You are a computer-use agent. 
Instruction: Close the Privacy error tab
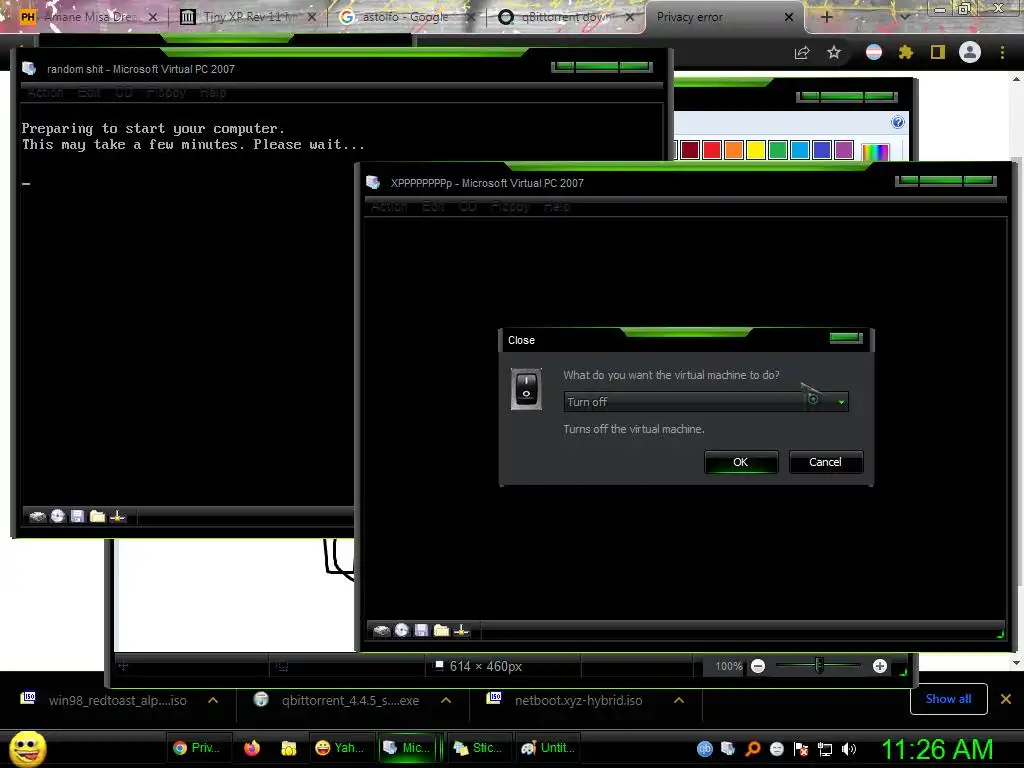(x=789, y=17)
